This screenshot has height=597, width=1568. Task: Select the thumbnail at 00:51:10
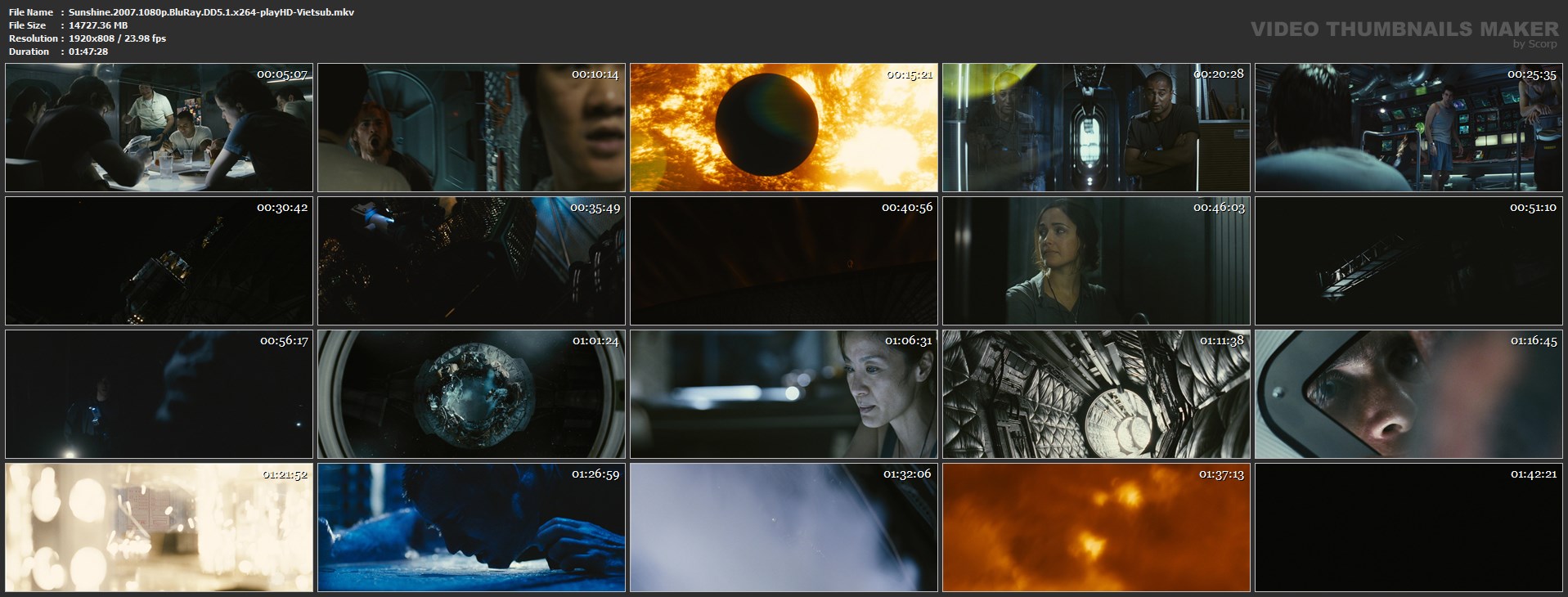point(1409,262)
